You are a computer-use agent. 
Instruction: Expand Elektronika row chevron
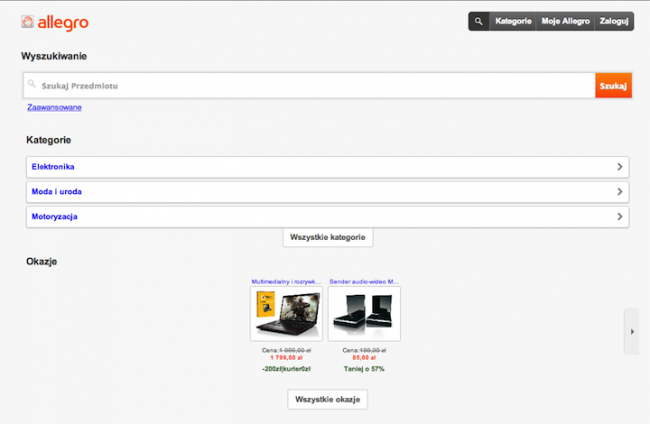(620, 167)
